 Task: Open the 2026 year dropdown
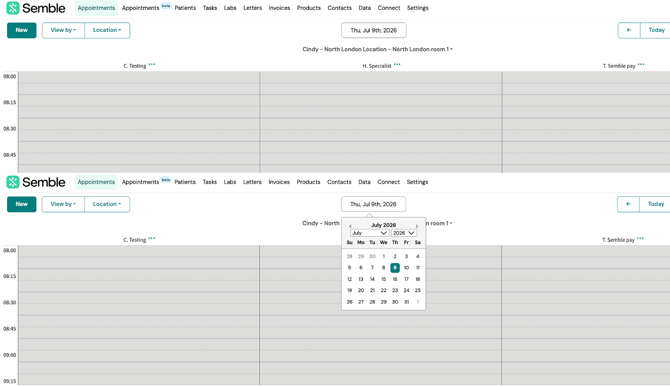click(x=404, y=233)
